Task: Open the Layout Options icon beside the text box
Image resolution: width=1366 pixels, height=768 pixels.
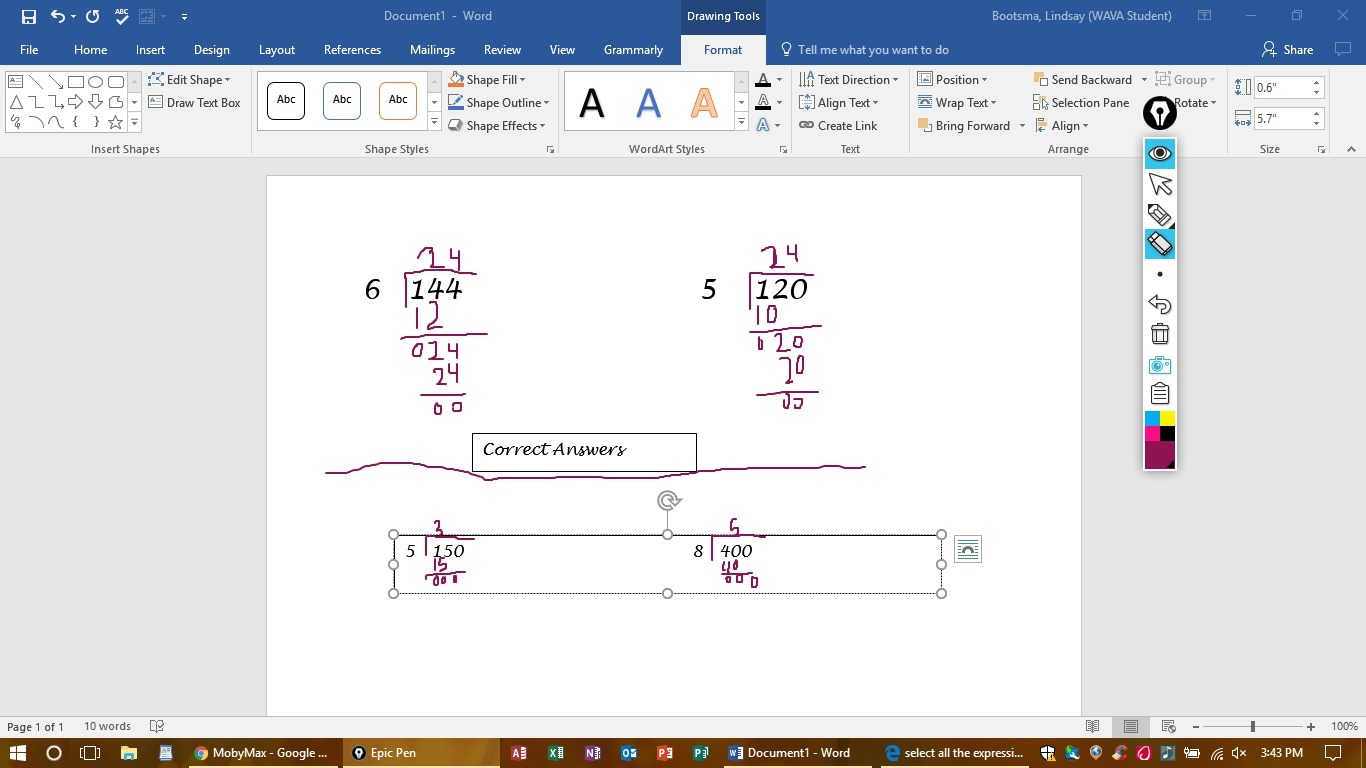Action: tap(967, 549)
